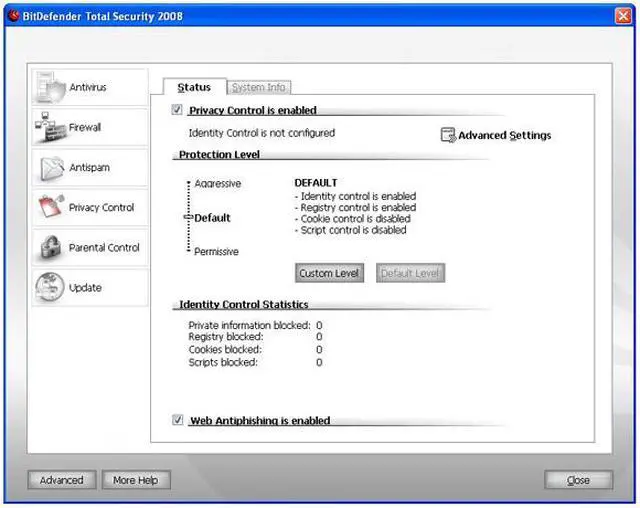
Task: Click the Update globe icon
Action: tap(51, 288)
